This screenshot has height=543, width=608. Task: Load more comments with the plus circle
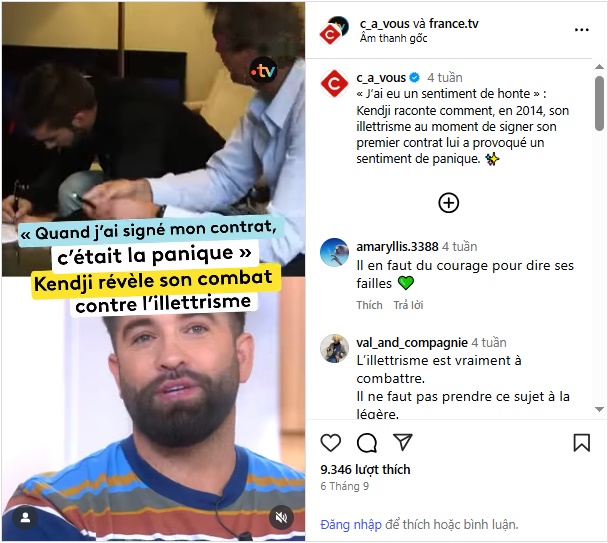tap(449, 202)
